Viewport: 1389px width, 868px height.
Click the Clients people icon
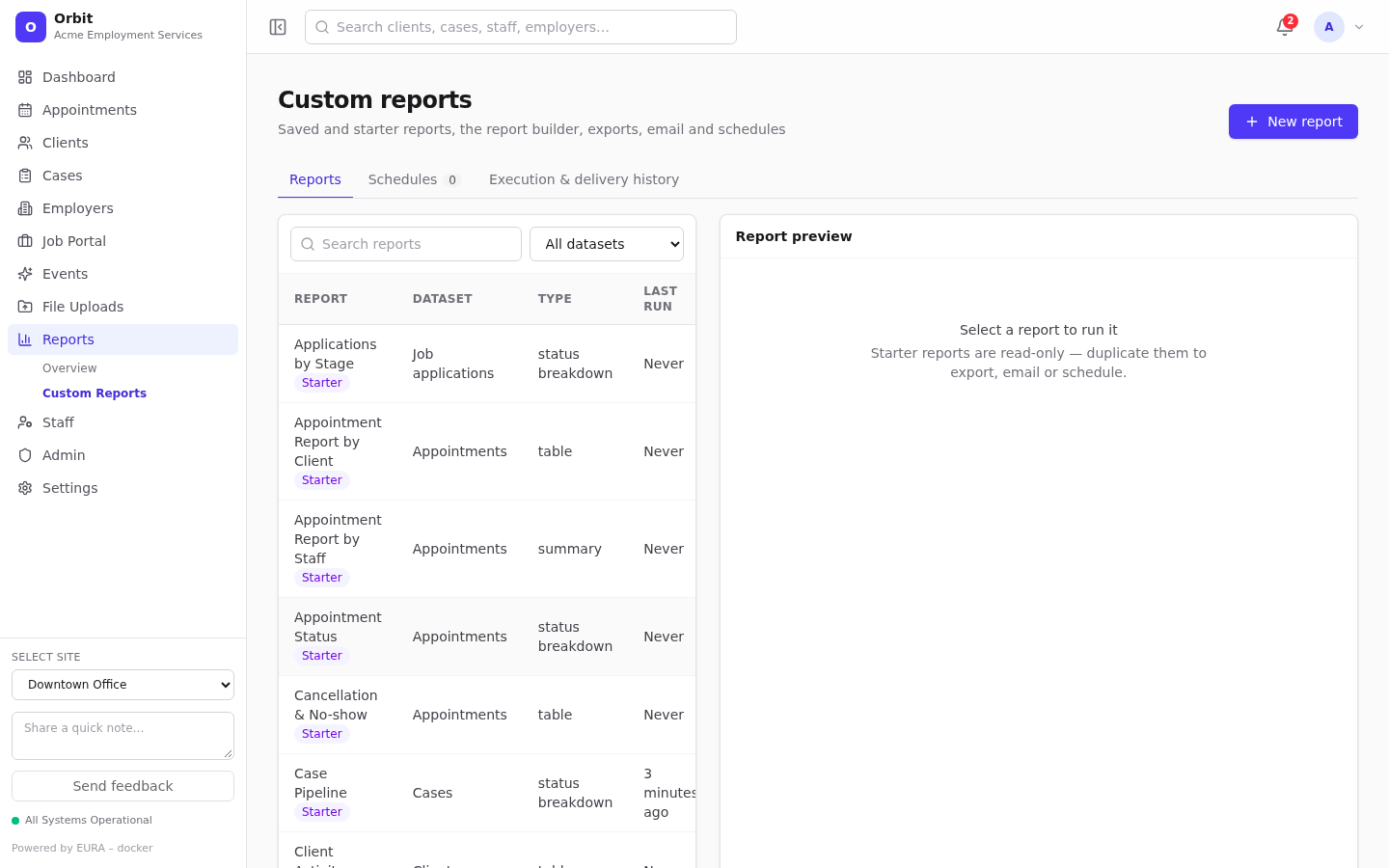(25, 143)
